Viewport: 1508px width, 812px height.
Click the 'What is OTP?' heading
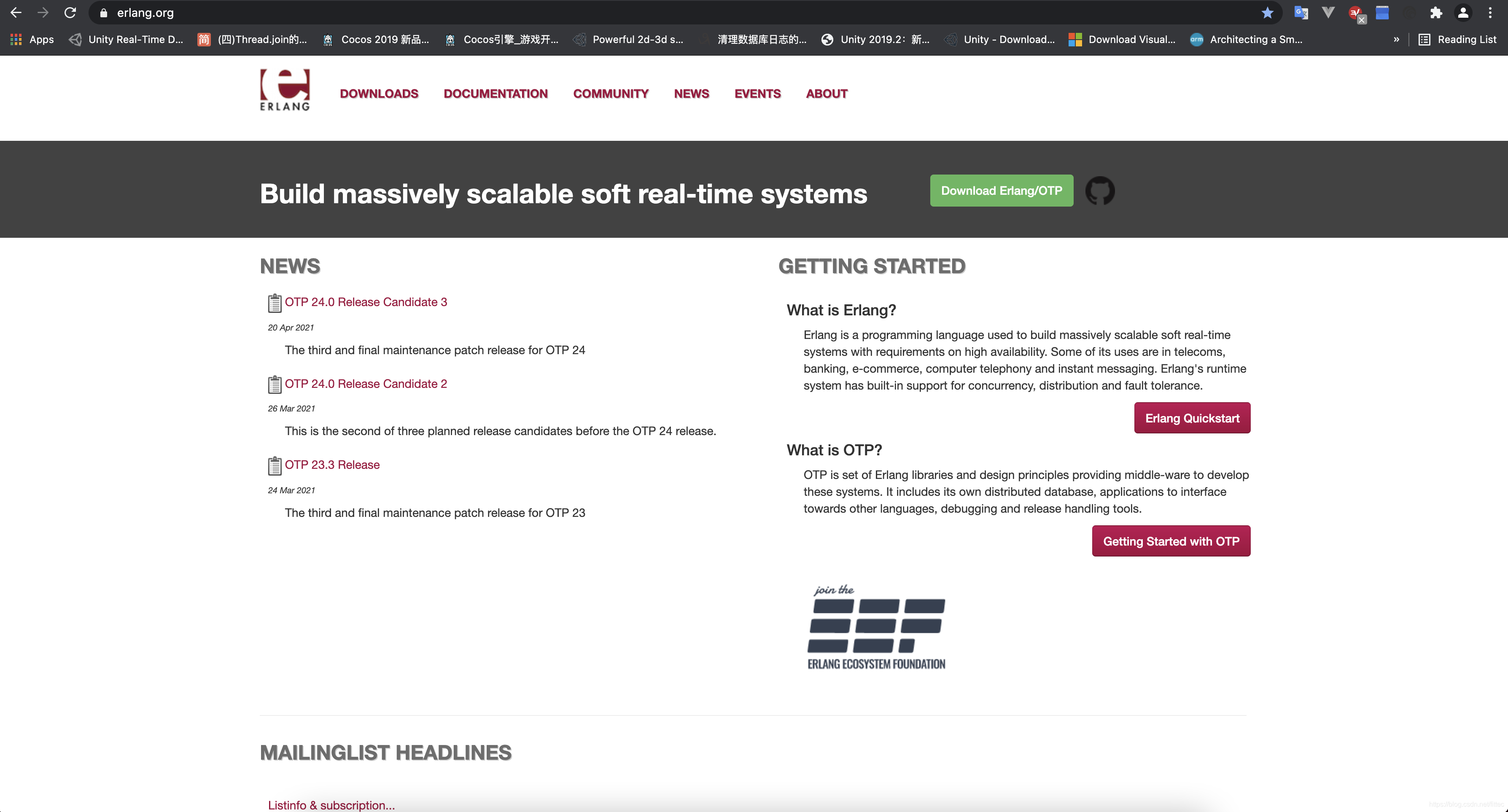(x=834, y=450)
